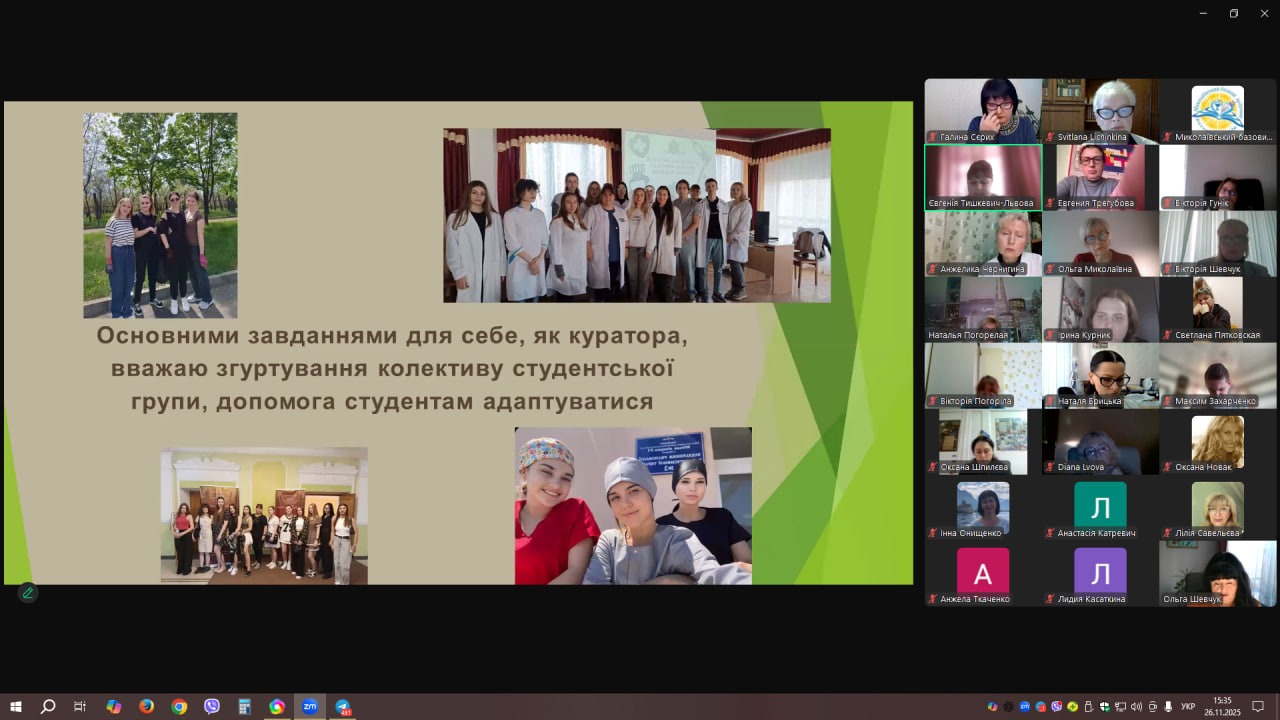Image resolution: width=1280 pixels, height=720 pixels.
Task: Open the Windows notification center
Action: coord(1258,706)
